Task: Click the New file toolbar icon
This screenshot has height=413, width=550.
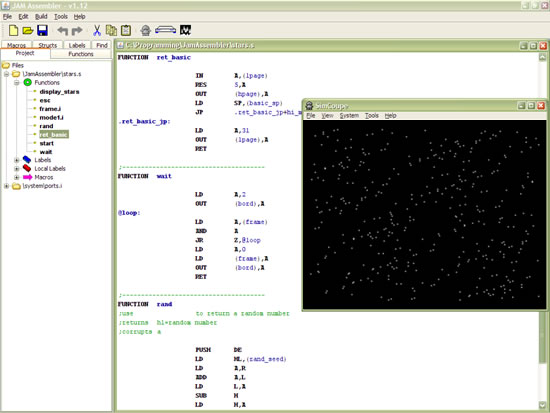Action: click(13, 31)
